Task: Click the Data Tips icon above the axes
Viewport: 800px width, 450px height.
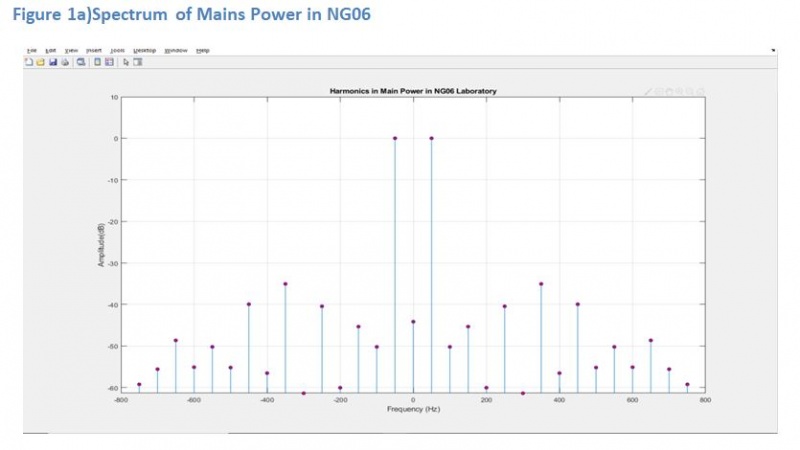Action: click(659, 92)
